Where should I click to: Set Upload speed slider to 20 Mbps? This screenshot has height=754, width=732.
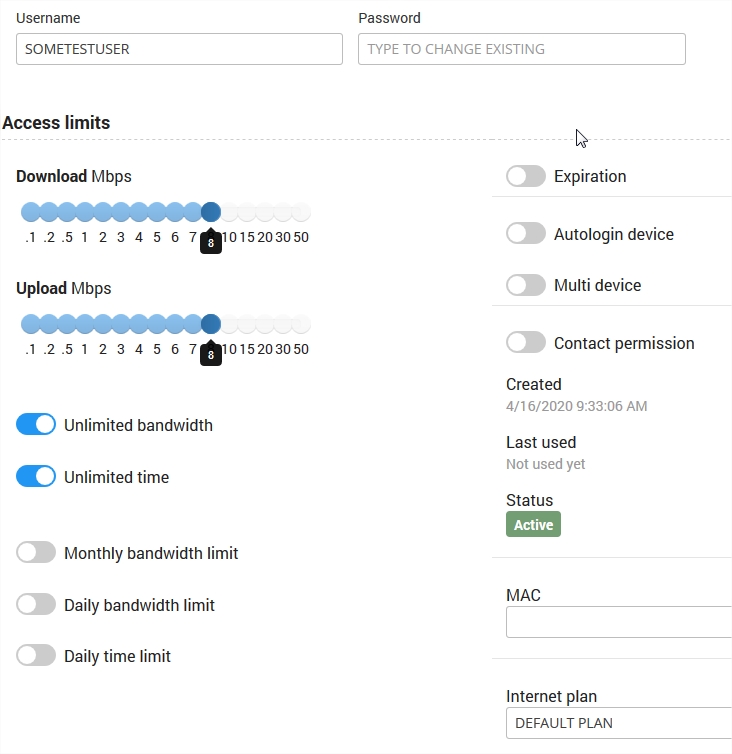pos(265,324)
